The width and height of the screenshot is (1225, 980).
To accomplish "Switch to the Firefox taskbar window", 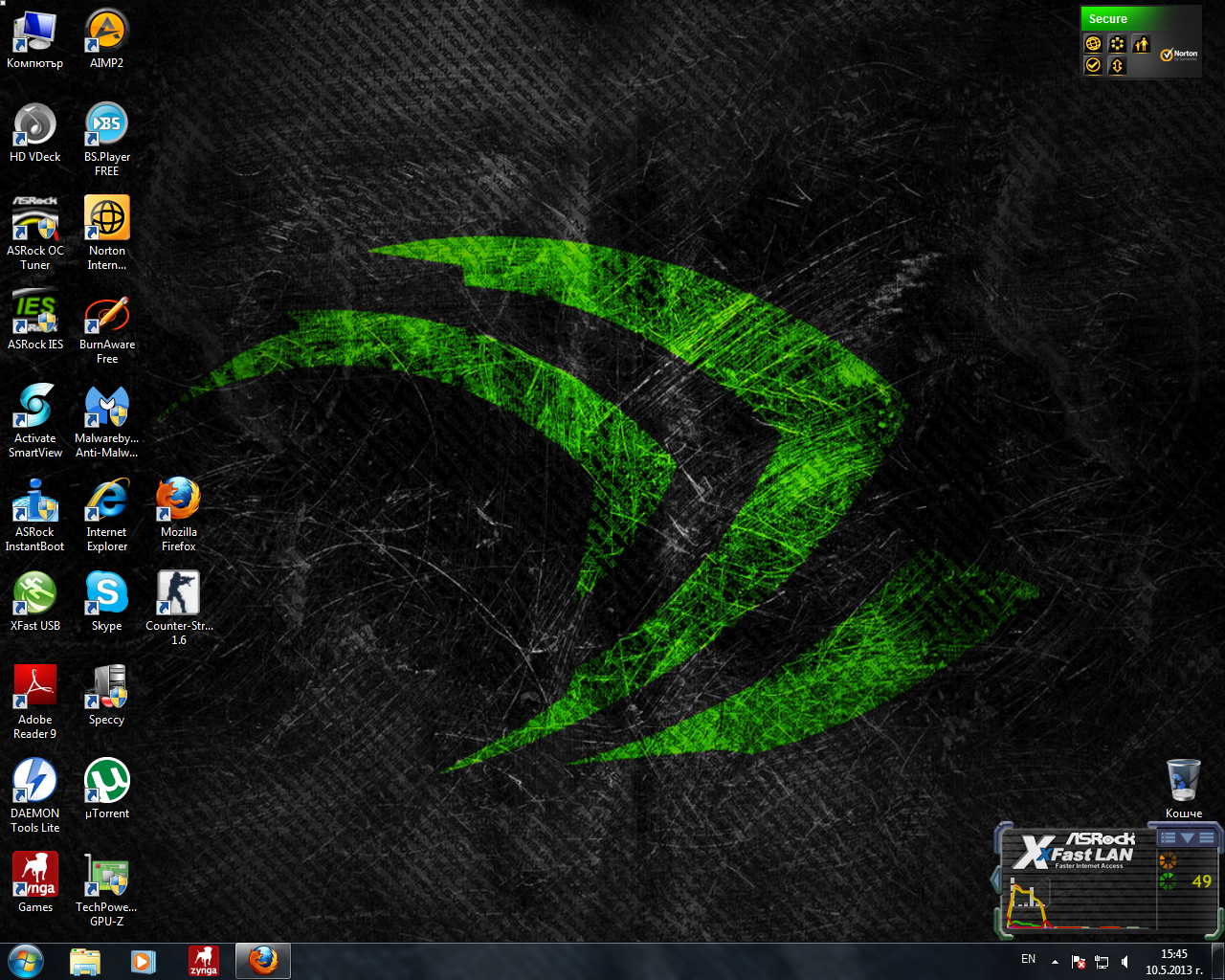I will pyautogui.click(x=263, y=961).
